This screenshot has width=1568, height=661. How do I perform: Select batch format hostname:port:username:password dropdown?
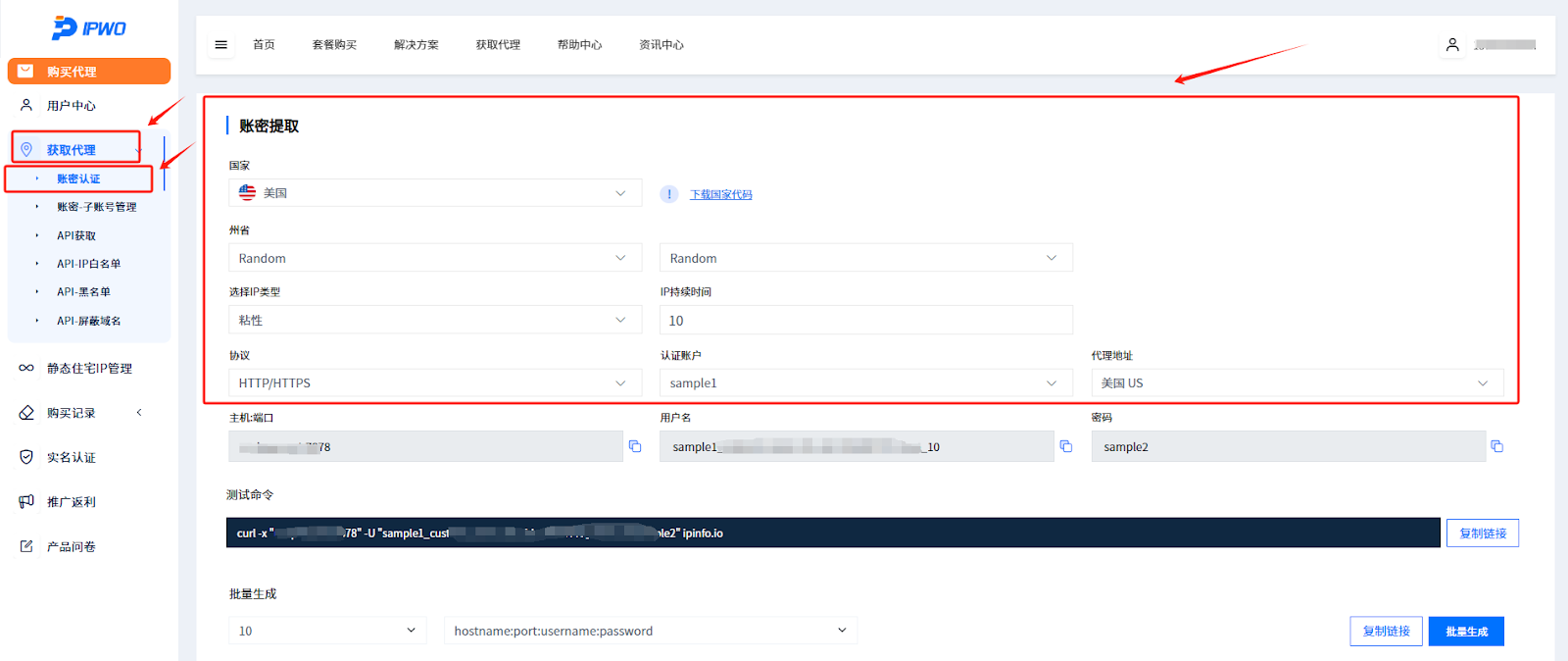click(650, 631)
